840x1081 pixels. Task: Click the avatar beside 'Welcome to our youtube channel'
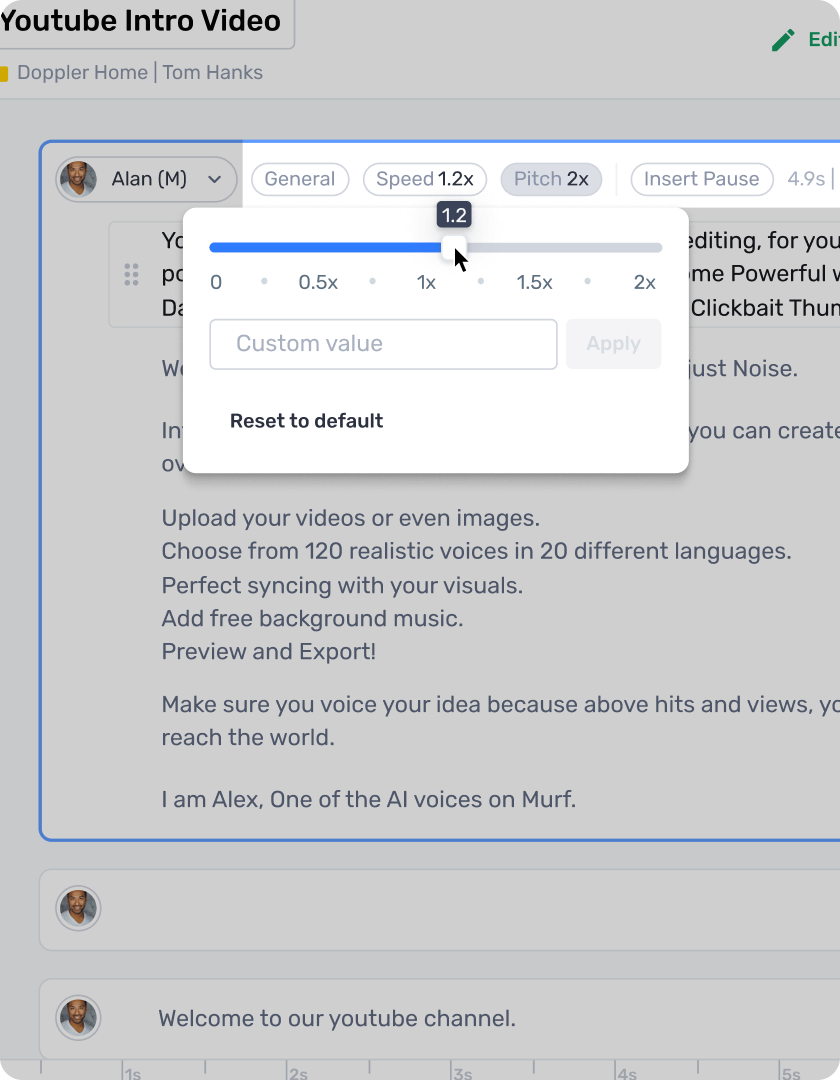click(x=79, y=1018)
